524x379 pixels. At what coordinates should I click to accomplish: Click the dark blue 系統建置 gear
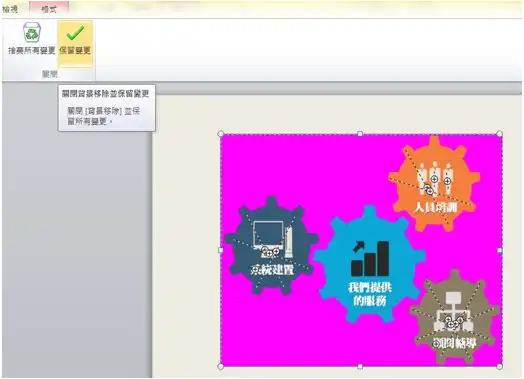coord(271,246)
